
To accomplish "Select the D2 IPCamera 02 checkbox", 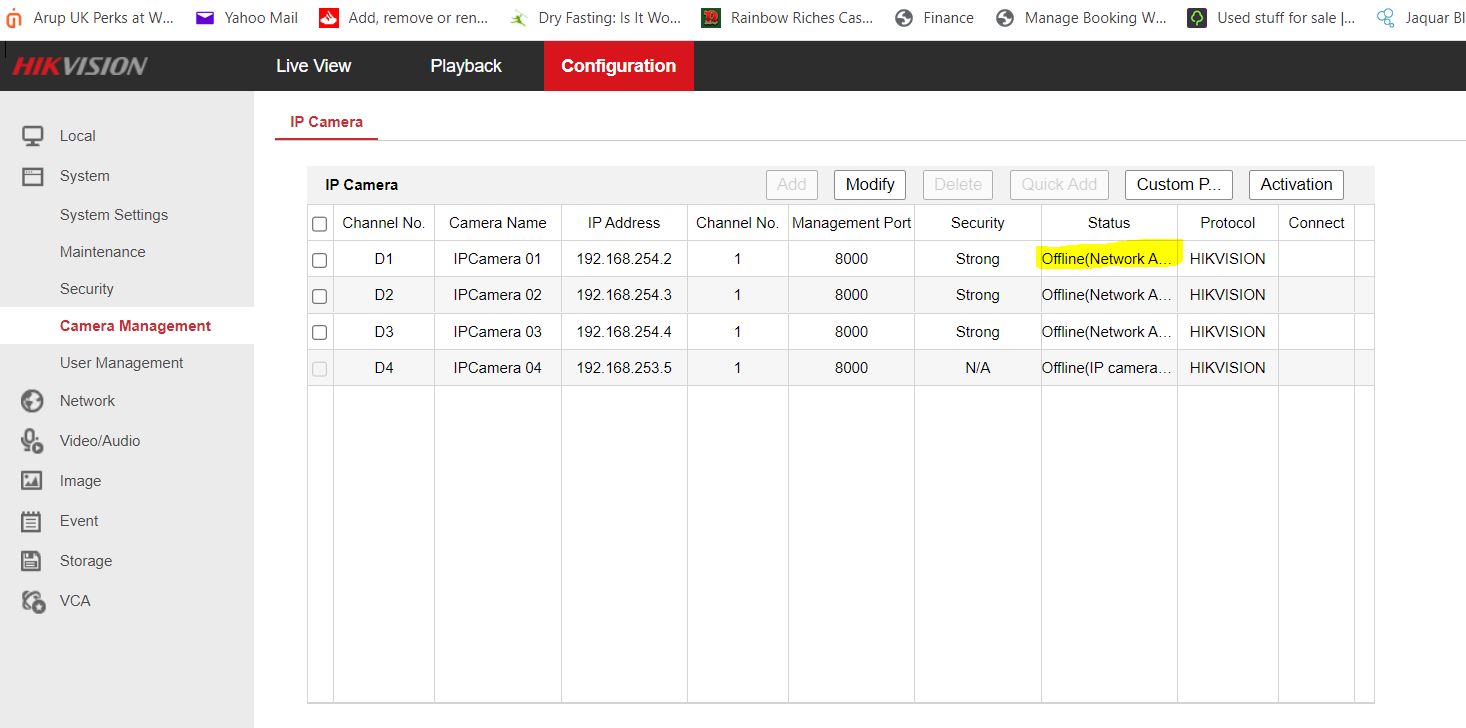I will click(320, 296).
